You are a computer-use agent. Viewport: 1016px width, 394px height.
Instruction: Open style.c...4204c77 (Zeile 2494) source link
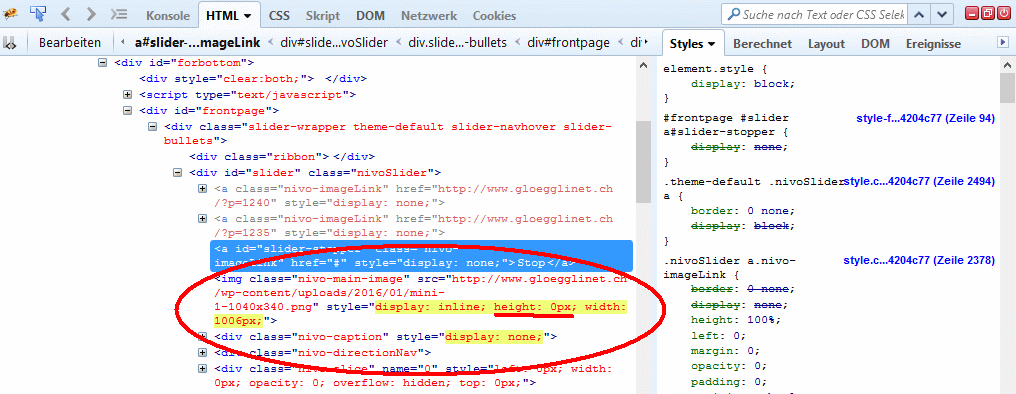tap(918, 181)
